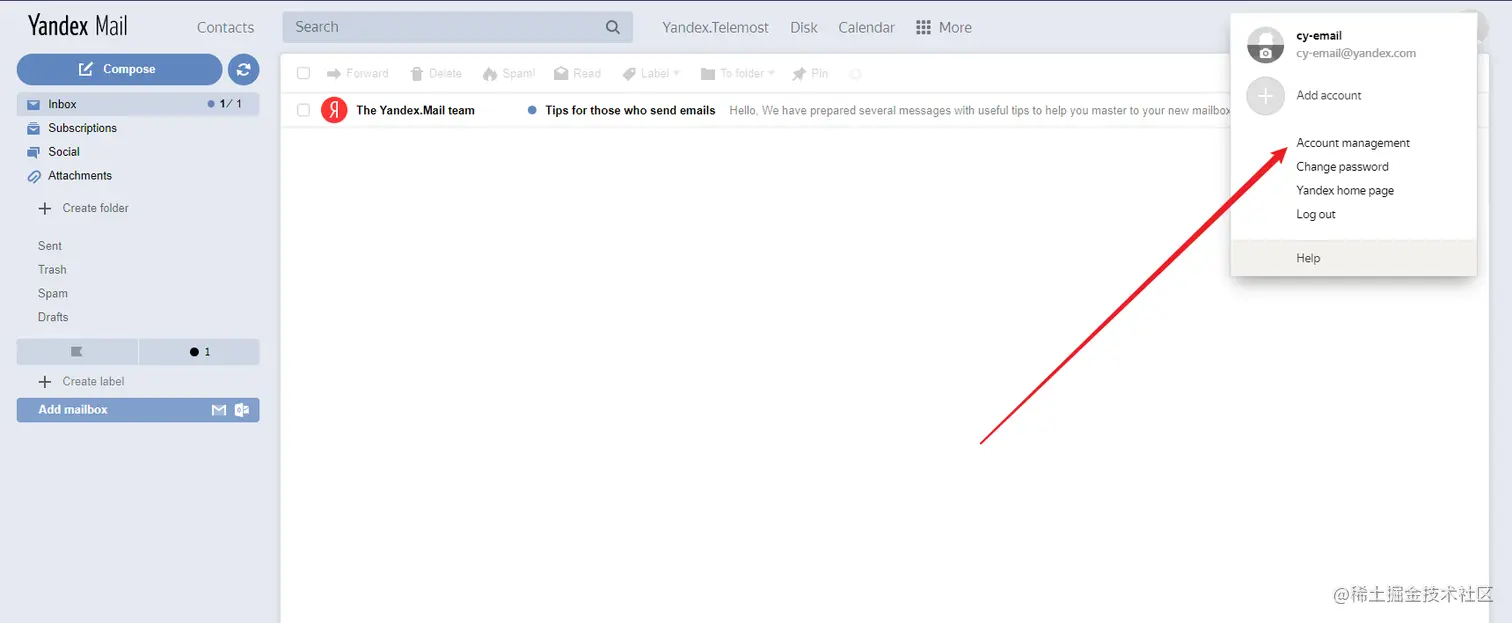The image size is (1512, 623).
Task: Filter by flagged messages icon
Action: pyautogui.click(x=77, y=352)
